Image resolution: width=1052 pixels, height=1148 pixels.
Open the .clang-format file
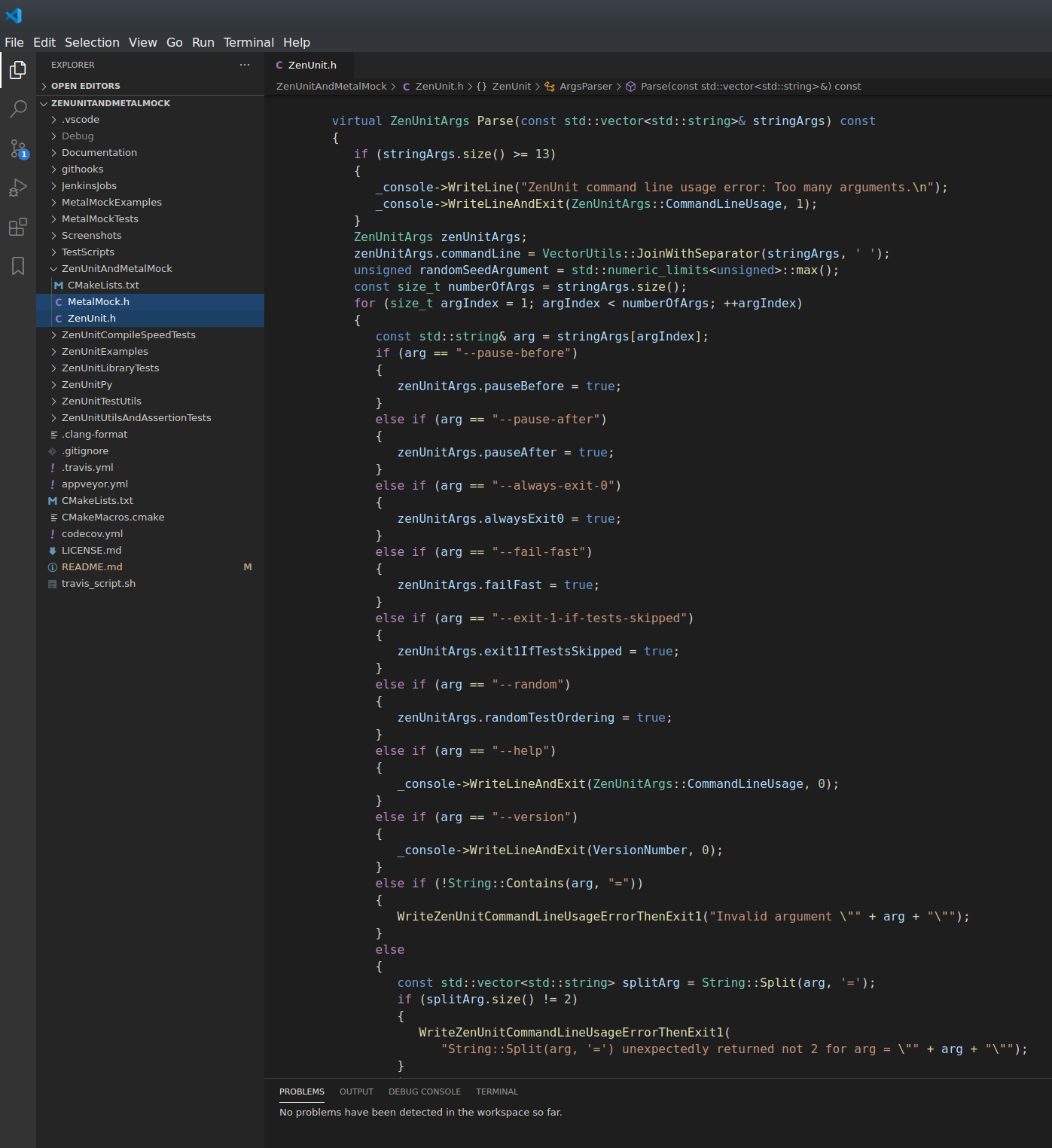point(151,435)
